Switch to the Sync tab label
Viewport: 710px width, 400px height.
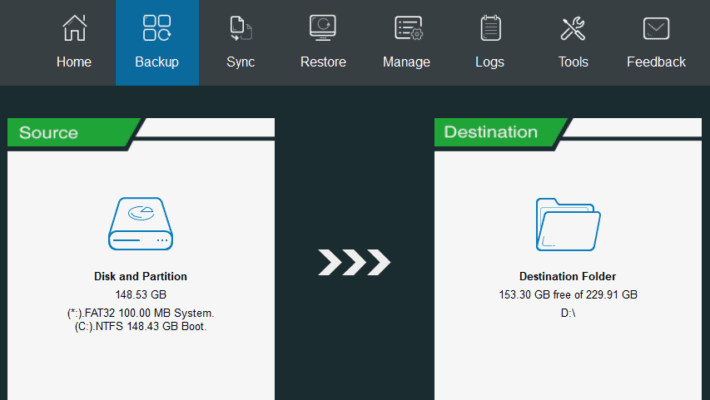(x=240, y=62)
